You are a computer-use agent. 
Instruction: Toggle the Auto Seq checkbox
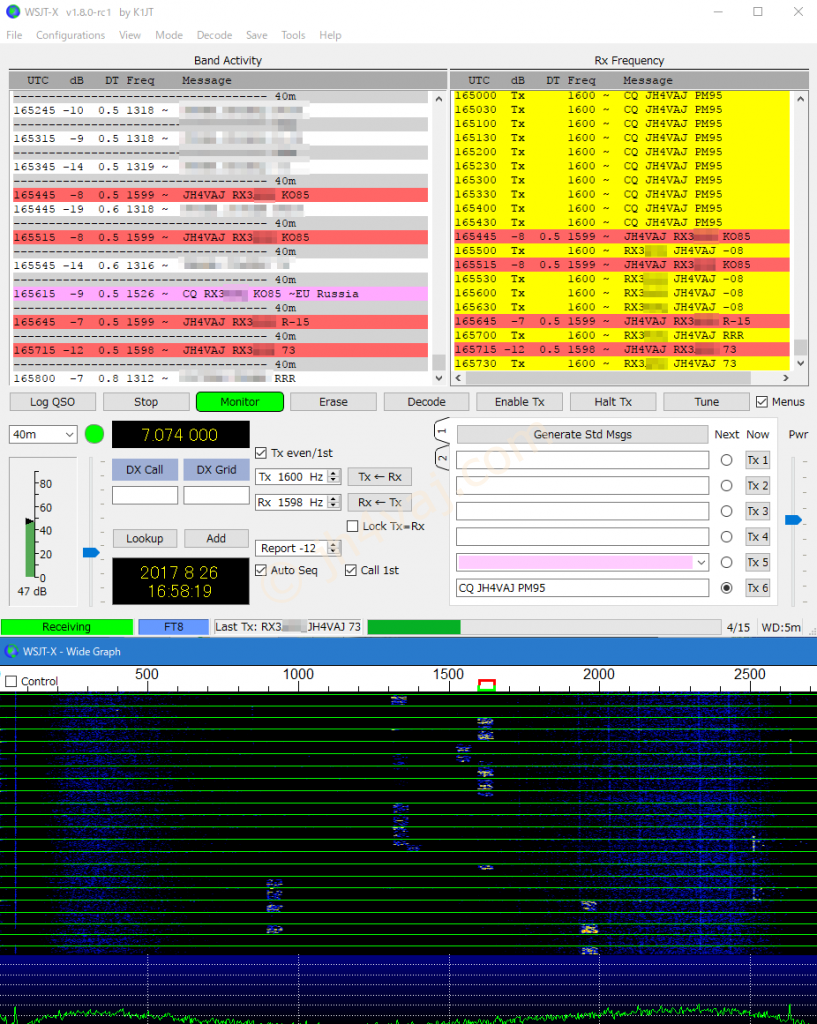(261, 570)
